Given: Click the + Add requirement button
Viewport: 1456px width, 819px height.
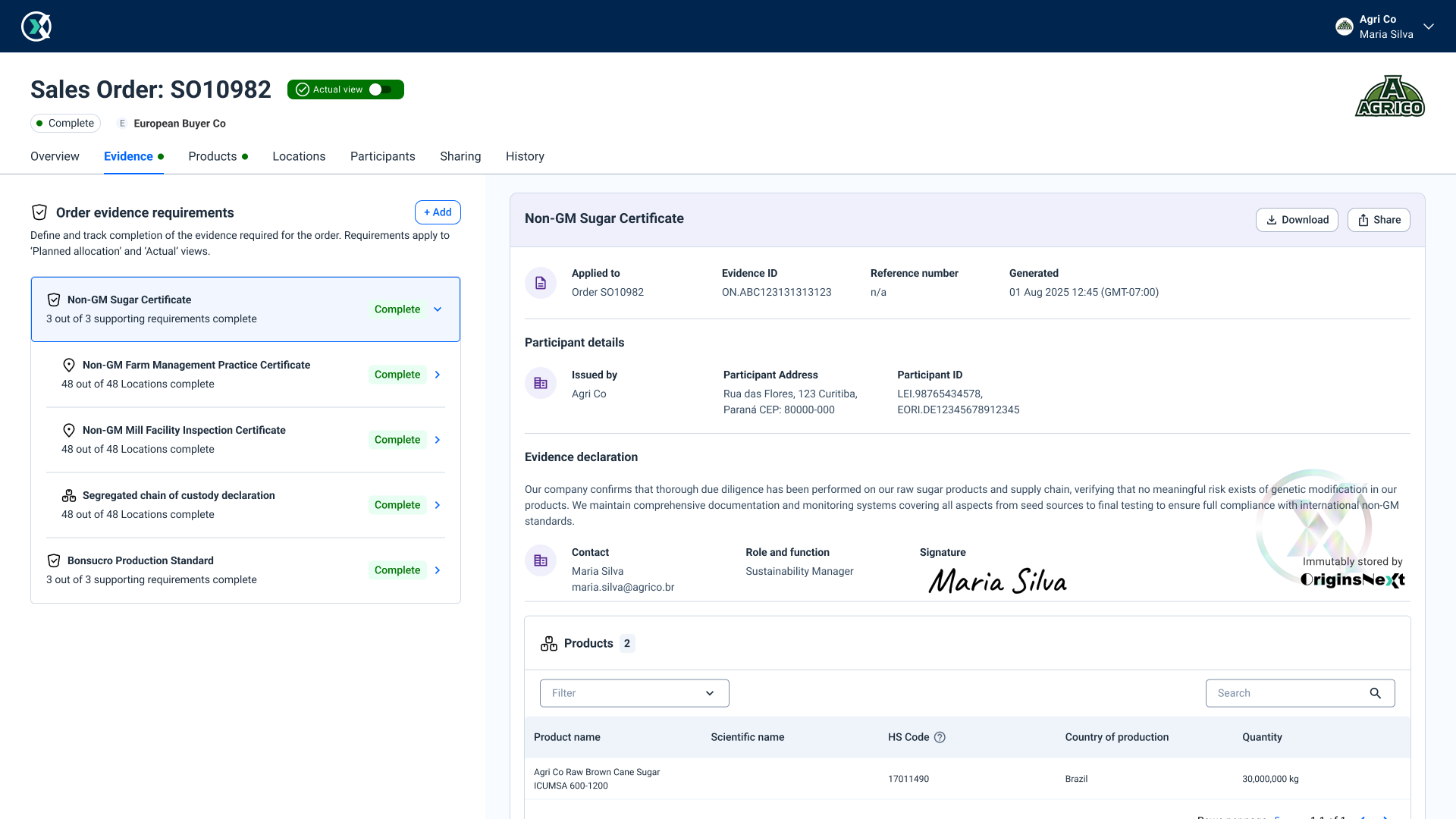Looking at the screenshot, I should coord(438,212).
